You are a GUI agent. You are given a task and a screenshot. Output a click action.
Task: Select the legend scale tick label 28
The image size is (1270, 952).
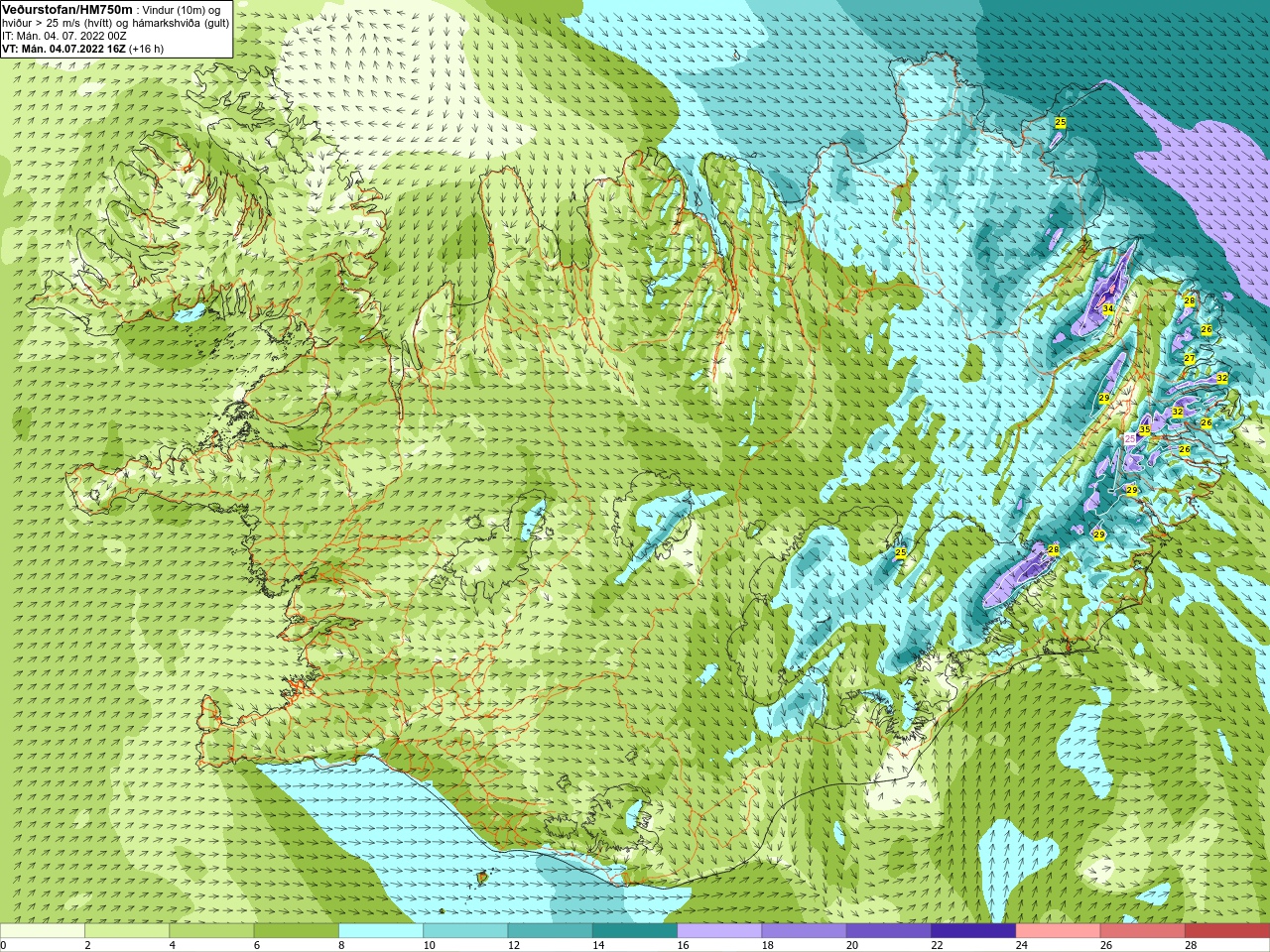[x=1191, y=945]
